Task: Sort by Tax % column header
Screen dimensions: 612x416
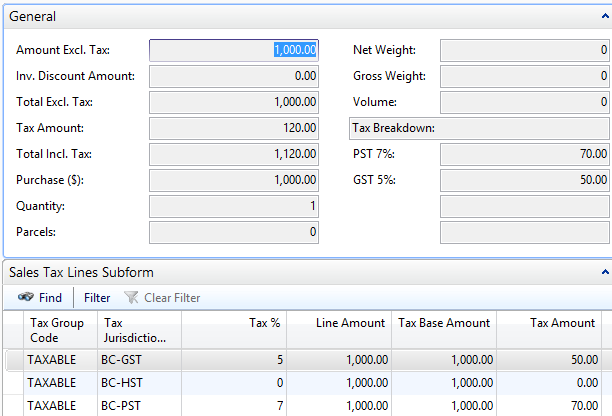Action: pos(234,330)
